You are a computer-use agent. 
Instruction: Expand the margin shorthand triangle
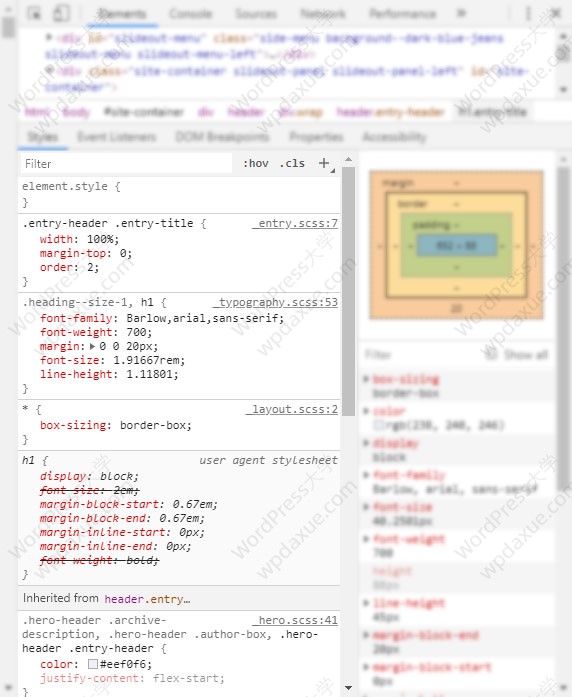(92, 346)
